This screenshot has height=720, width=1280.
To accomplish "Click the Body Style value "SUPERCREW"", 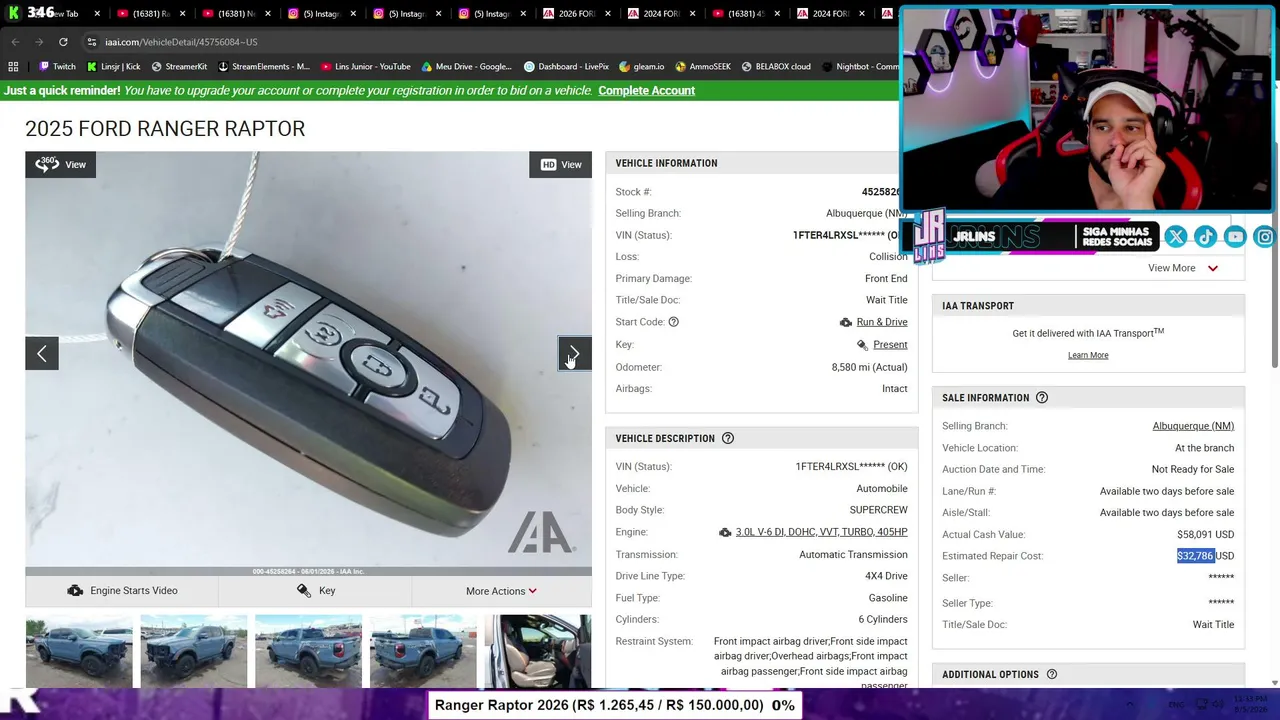I will coord(878,510).
